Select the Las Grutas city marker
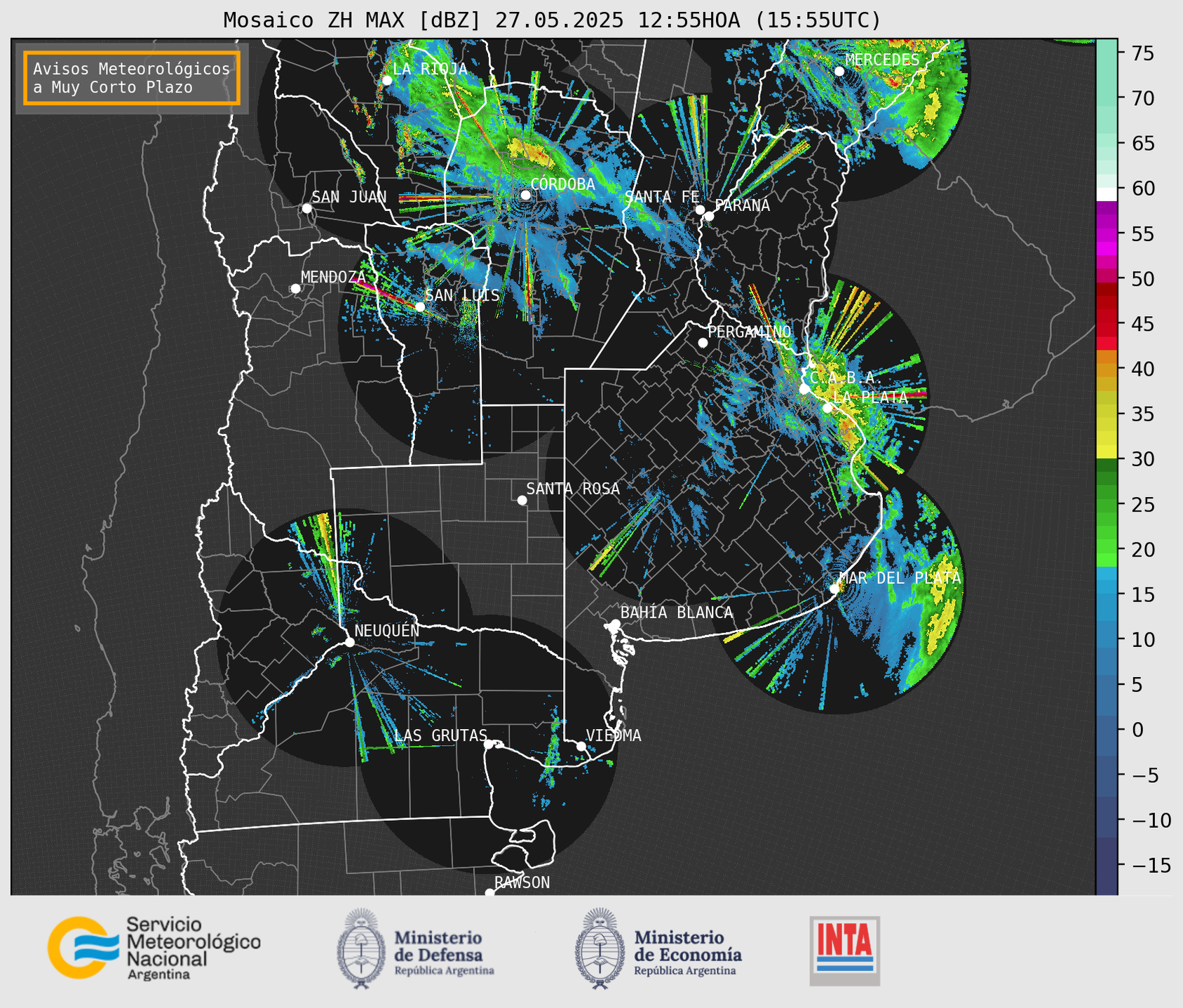This screenshot has width=1183, height=1008. (489, 744)
